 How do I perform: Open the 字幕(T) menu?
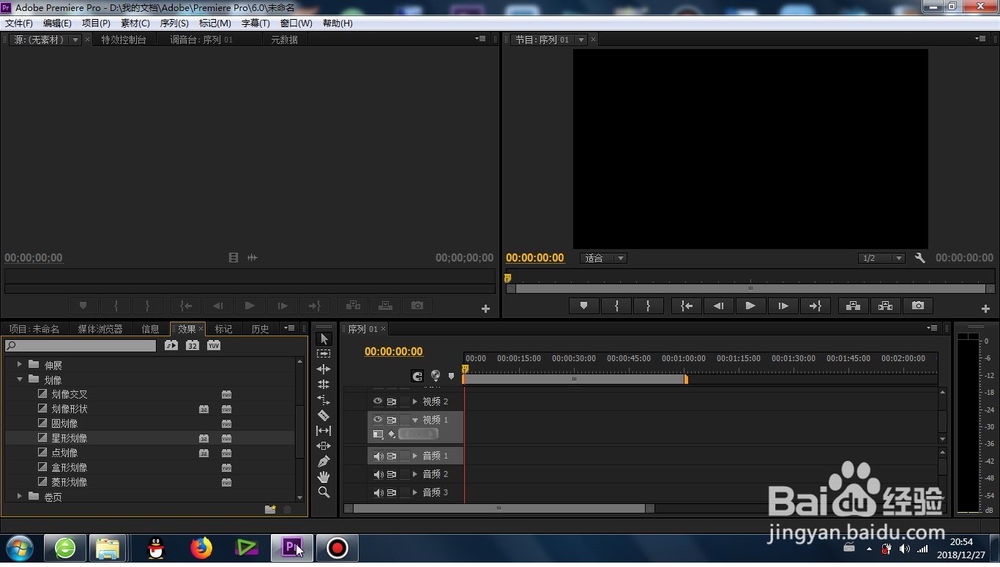[x=255, y=23]
